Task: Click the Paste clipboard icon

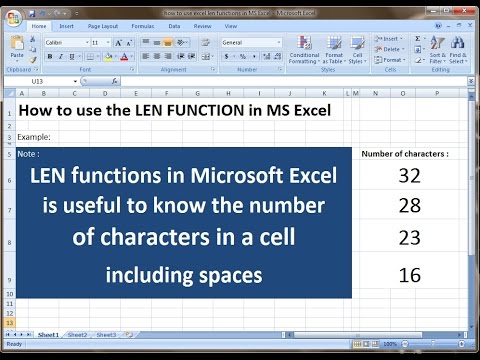Action: coord(17,43)
